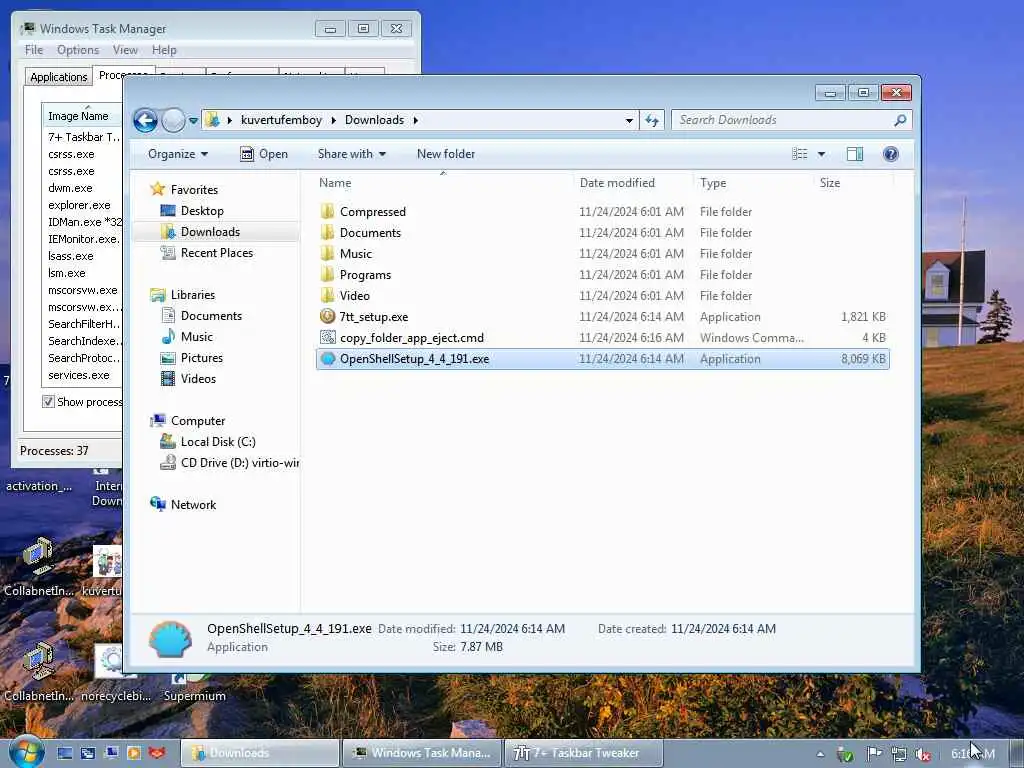Click the blue Help icon

click(891, 154)
